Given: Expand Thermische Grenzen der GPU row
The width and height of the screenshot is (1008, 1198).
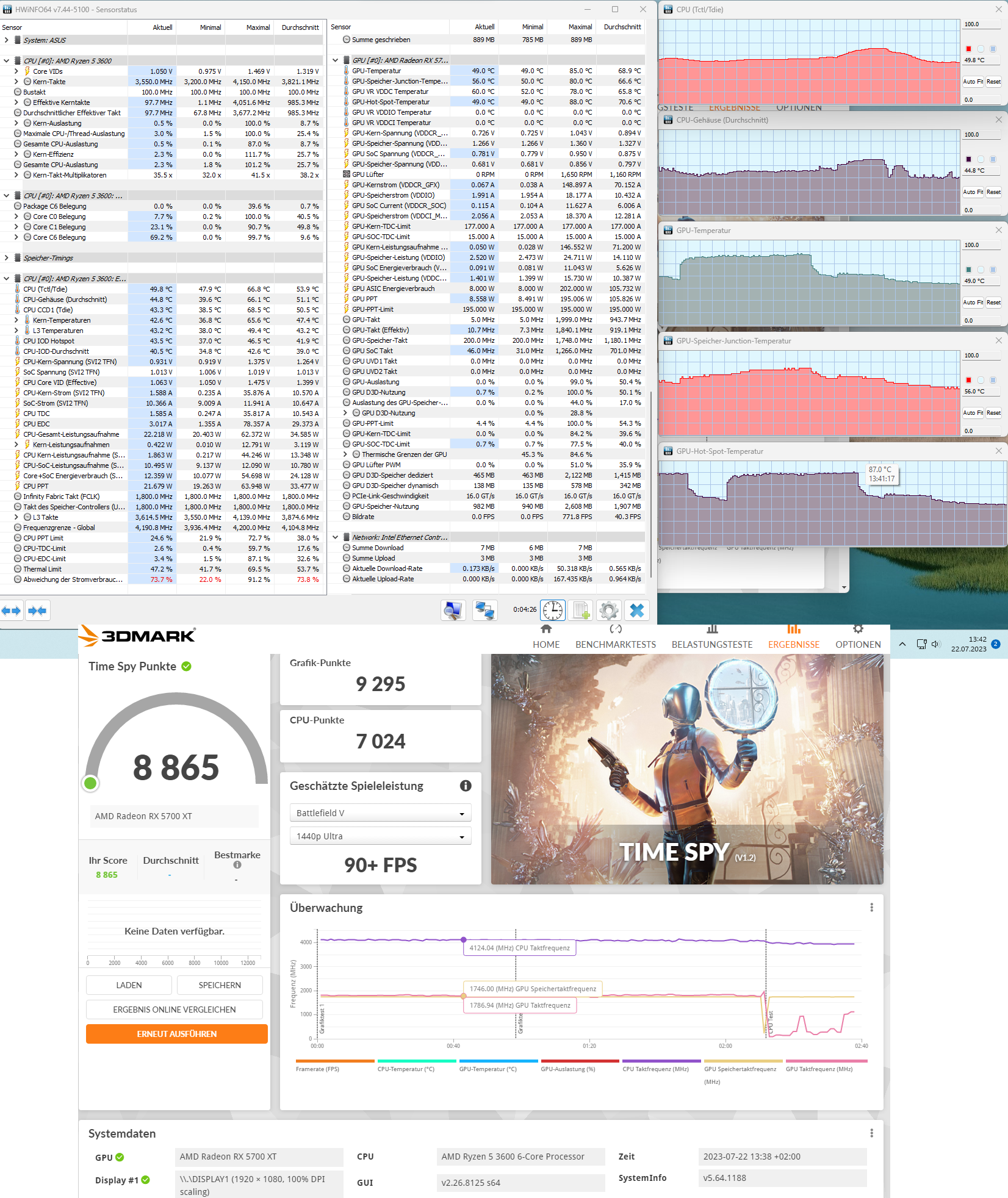Looking at the screenshot, I should pos(345,454).
